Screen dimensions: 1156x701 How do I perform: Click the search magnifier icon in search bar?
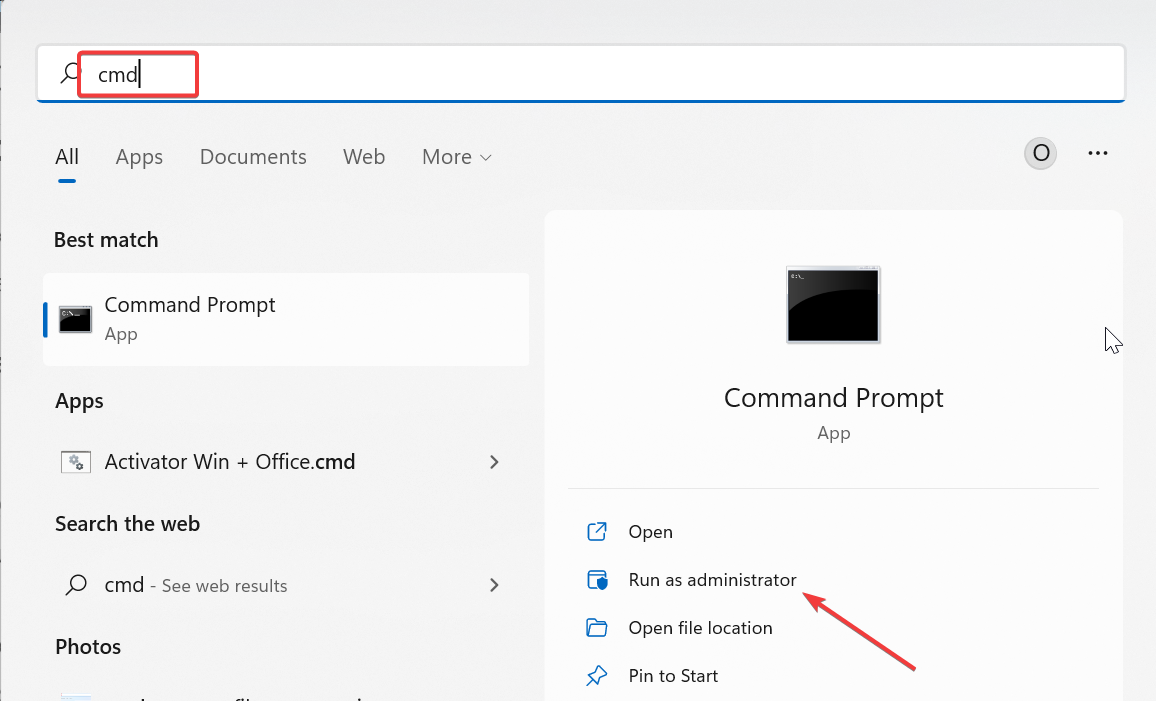[67, 73]
